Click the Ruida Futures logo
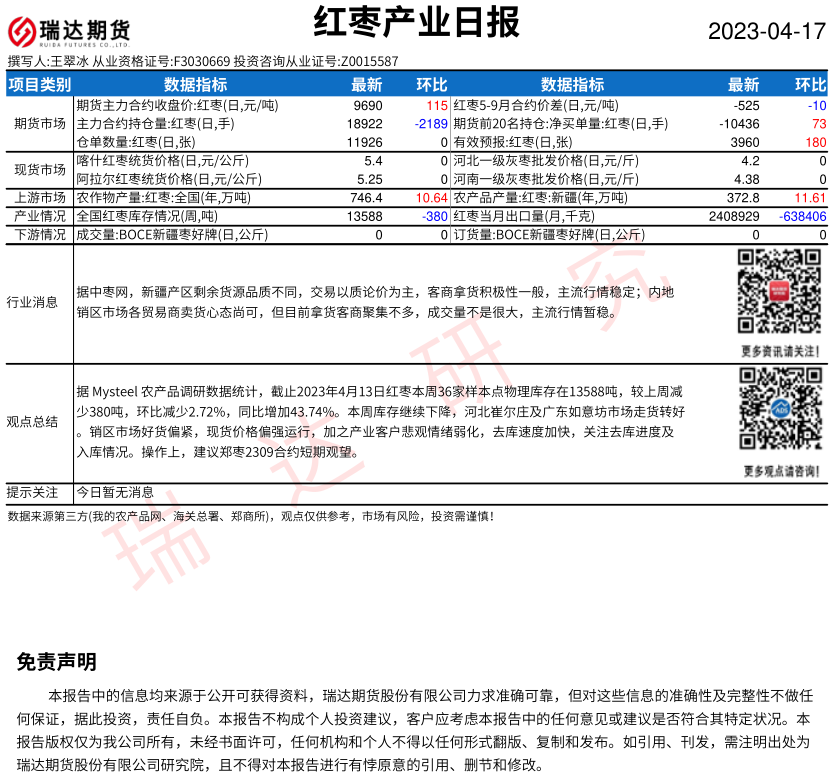The width and height of the screenshot is (833, 776). pos(70,32)
